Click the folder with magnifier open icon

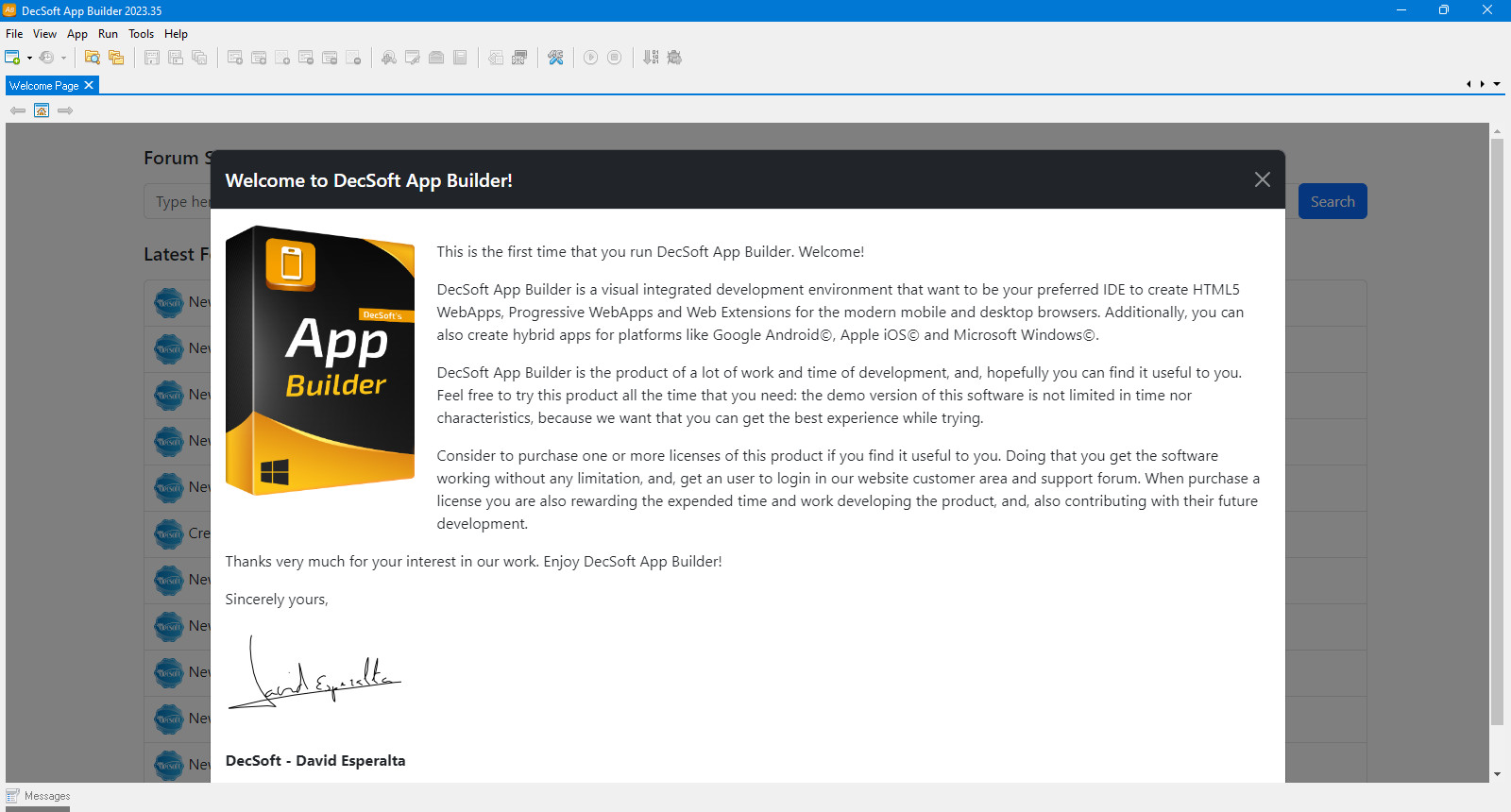click(x=93, y=58)
